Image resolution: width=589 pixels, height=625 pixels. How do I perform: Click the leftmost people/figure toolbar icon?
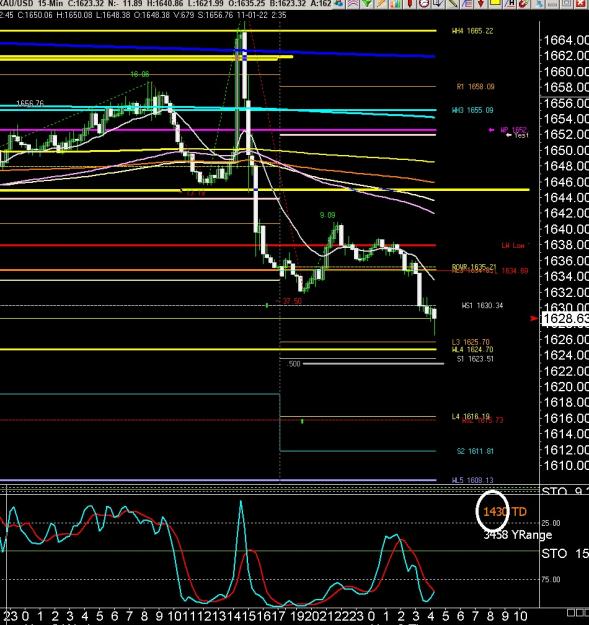click(339, 4)
